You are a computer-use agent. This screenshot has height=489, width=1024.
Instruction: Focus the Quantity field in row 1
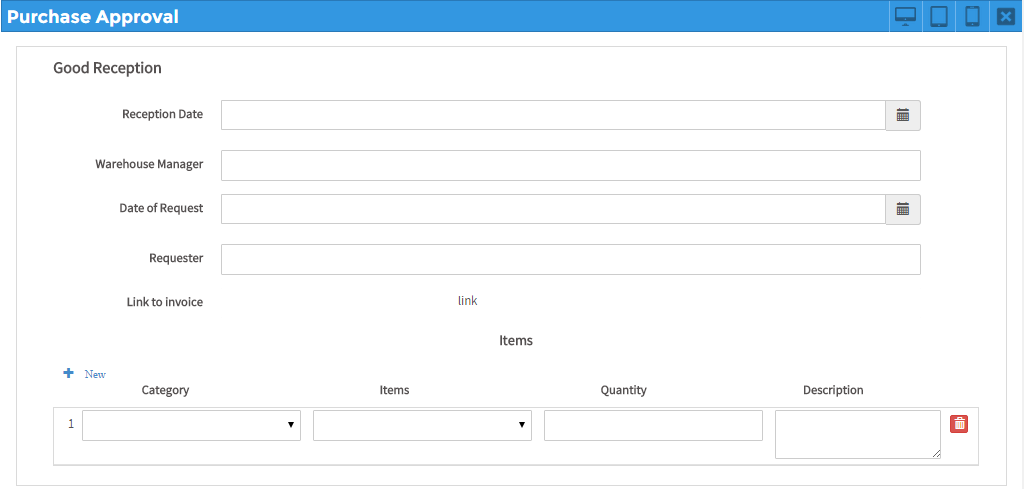coord(653,425)
